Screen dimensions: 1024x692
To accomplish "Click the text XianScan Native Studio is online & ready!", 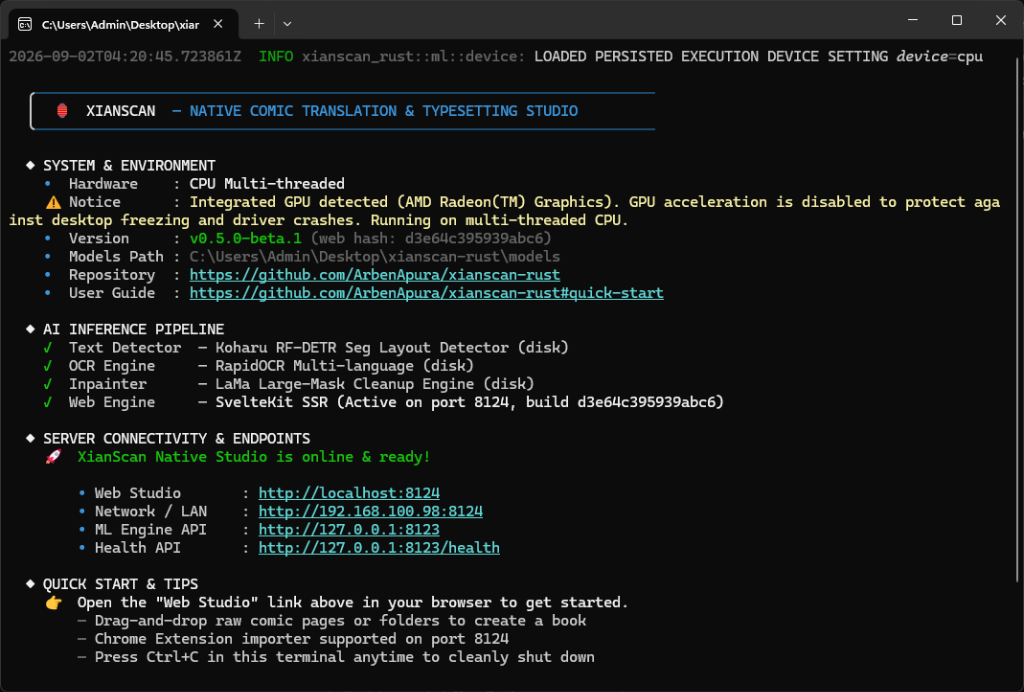I will click(x=254, y=457).
